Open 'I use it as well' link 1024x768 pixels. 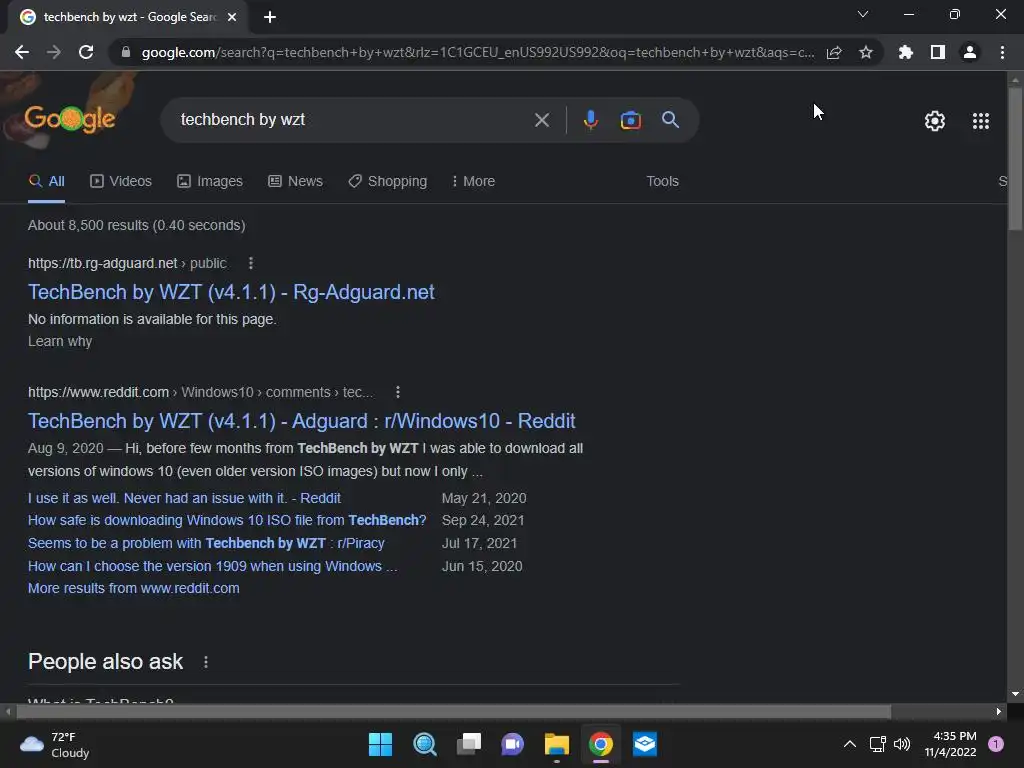click(184, 498)
